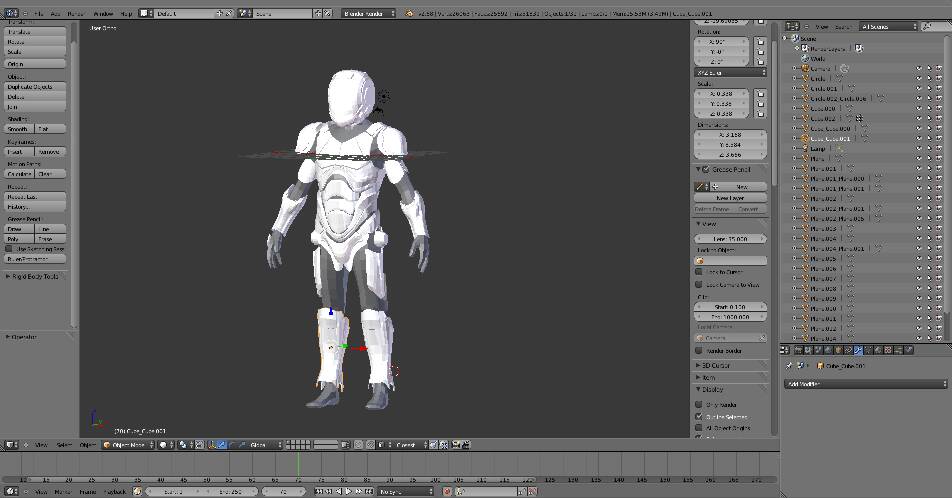Open outliner editor type icon

click(792, 26)
